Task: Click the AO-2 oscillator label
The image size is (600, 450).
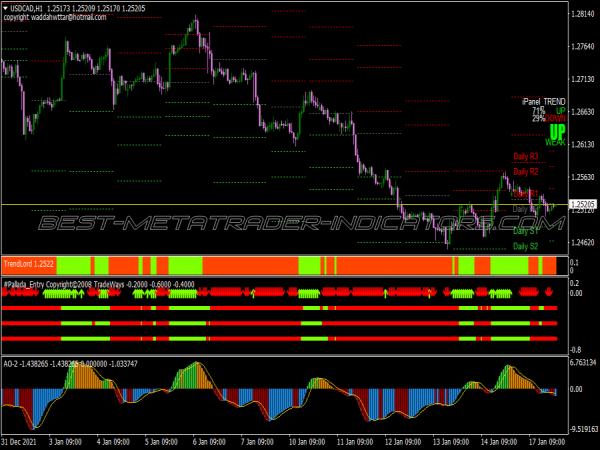Action: 70,364
